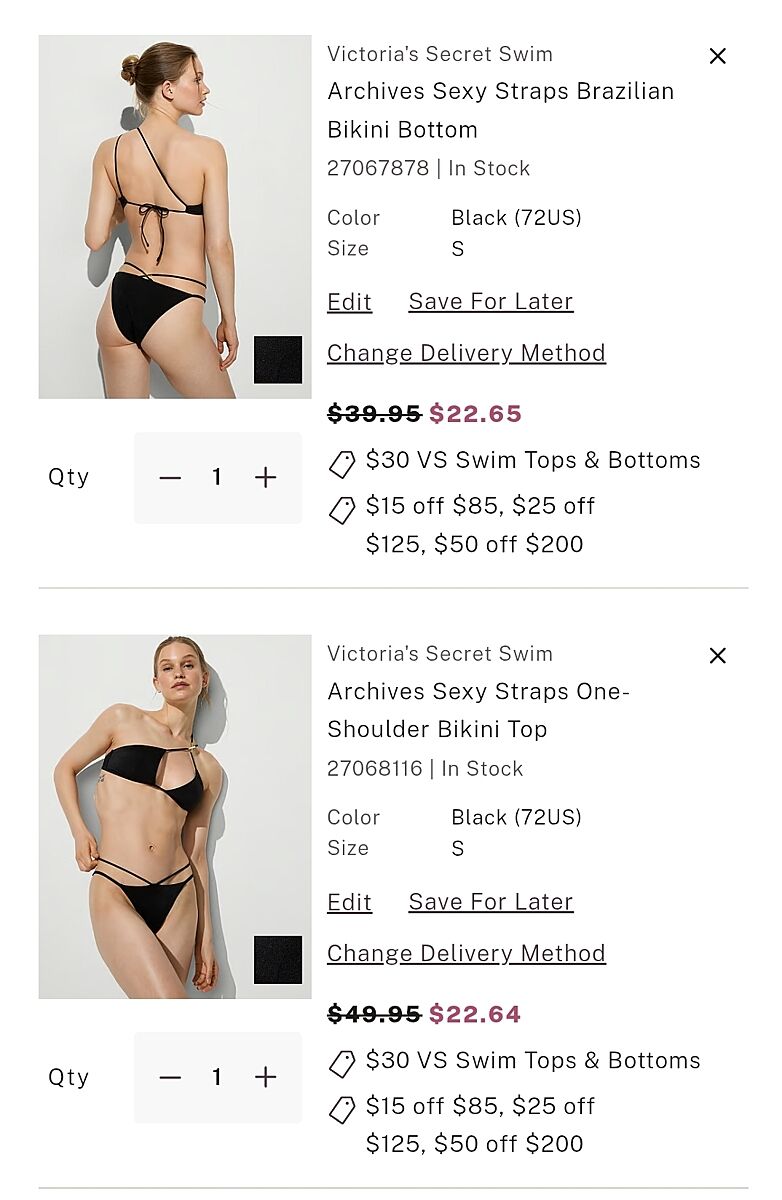Decrease quantity of Brazilian Bikini Bottom
This screenshot has height=1200, width=782.
(x=170, y=478)
